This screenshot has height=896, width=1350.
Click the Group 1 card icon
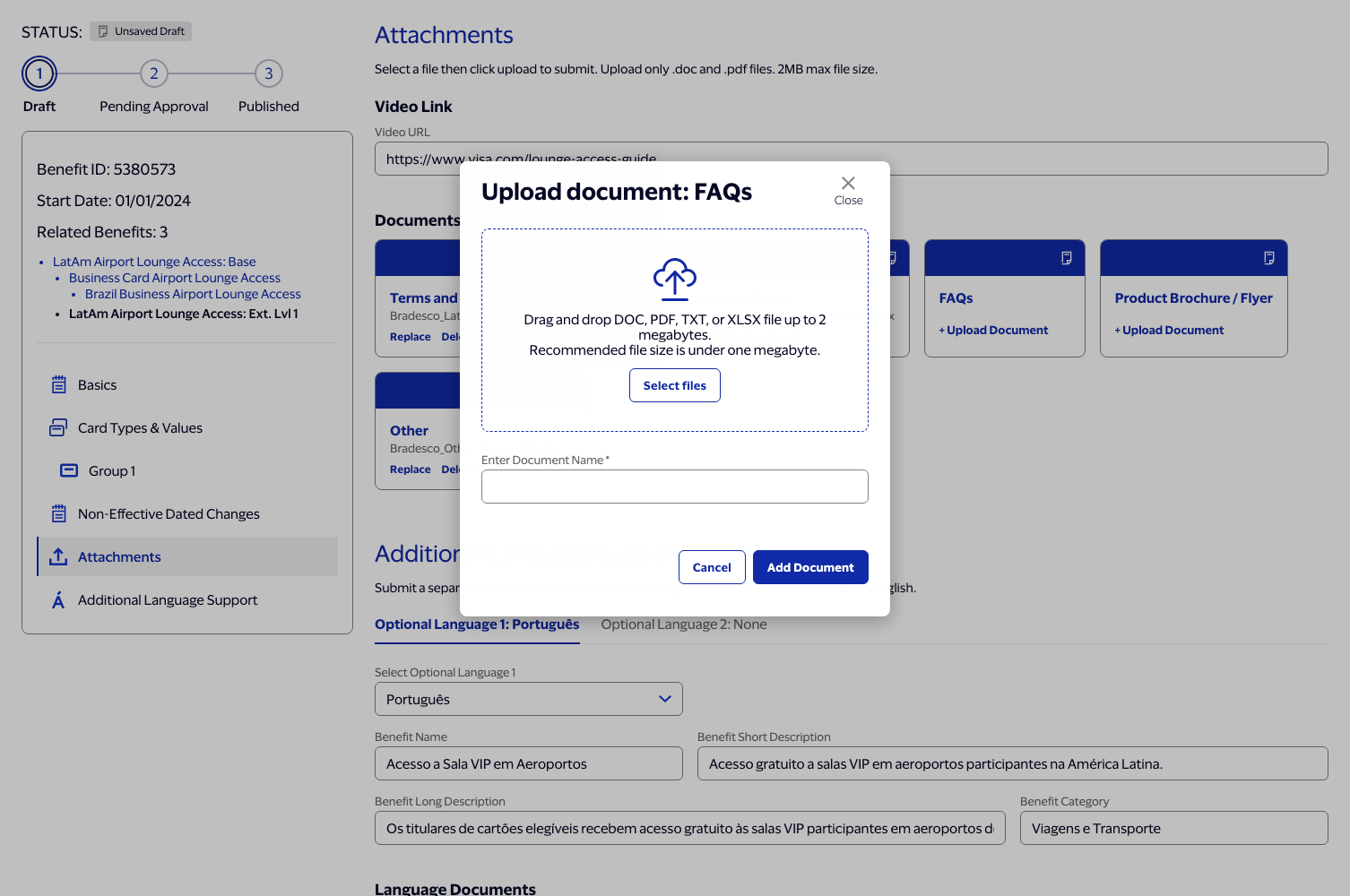click(69, 470)
